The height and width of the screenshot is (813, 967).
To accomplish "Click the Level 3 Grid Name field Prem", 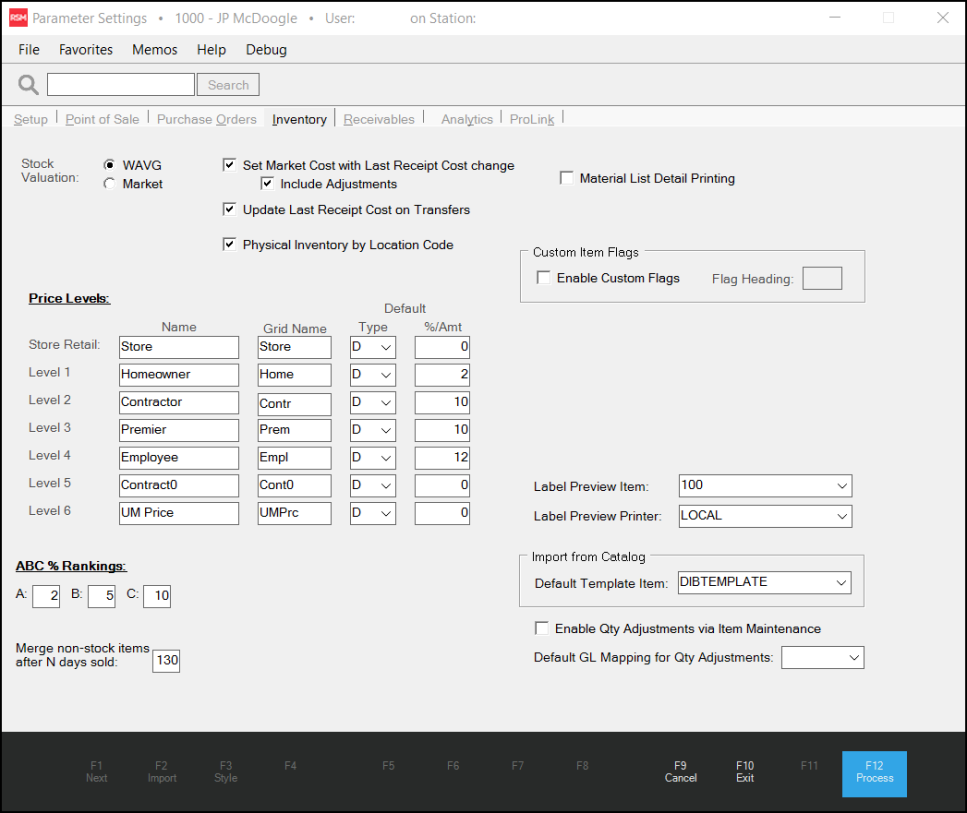I will (295, 431).
